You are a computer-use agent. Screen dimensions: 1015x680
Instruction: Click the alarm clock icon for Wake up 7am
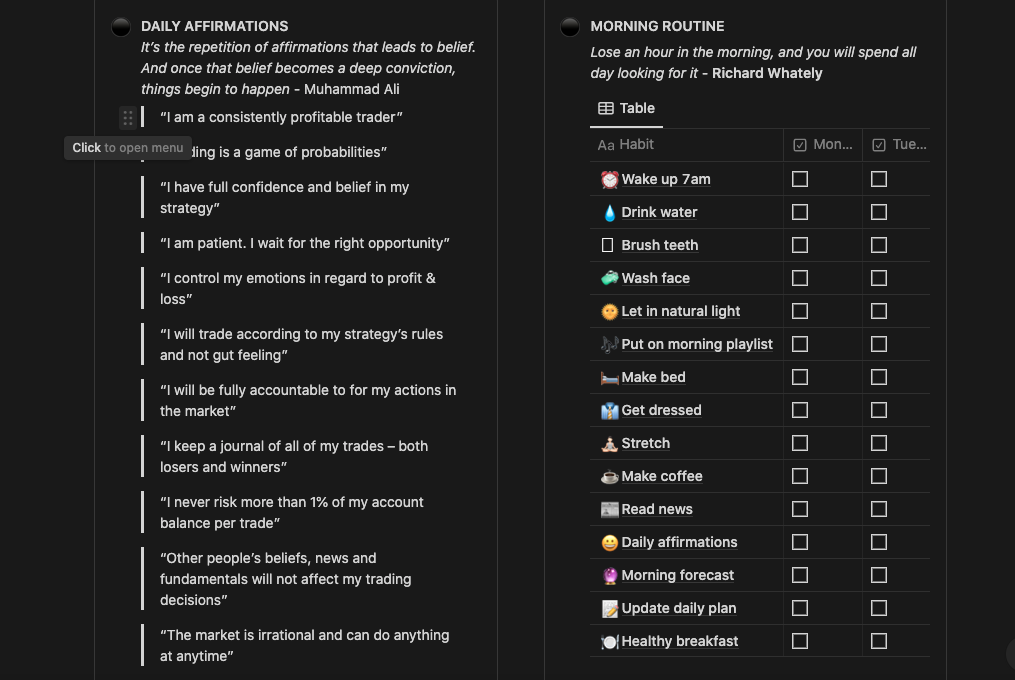[x=609, y=179]
